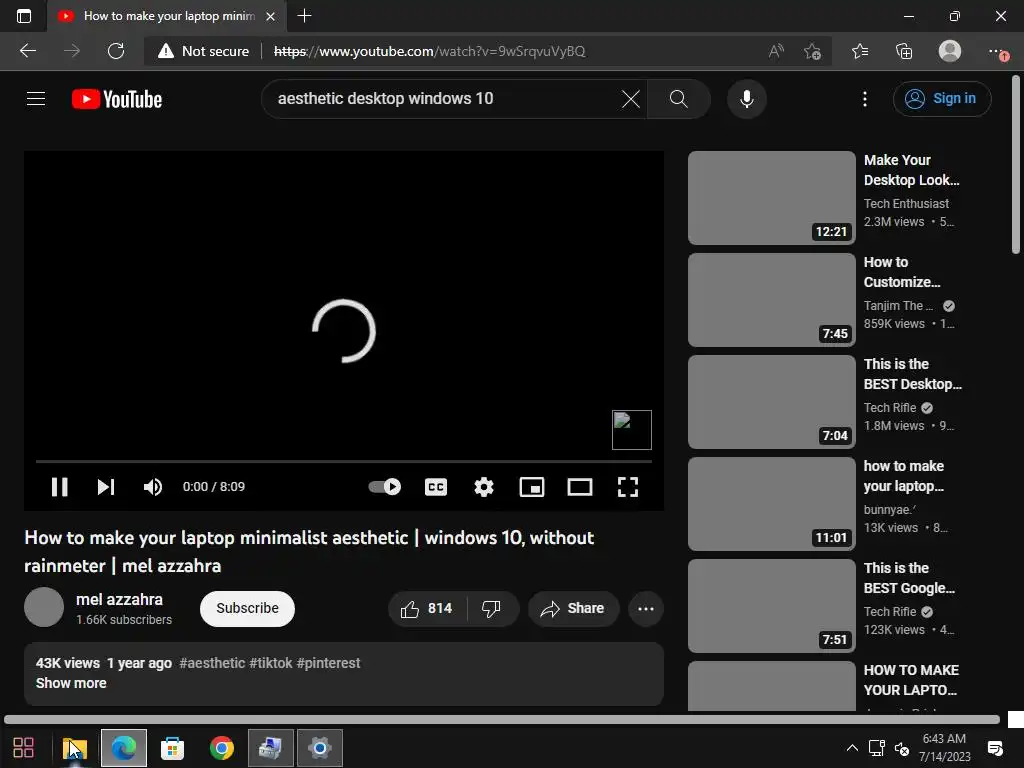The height and width of the screenshot is (768, 1024).
Task: Open the notification center
Action: click(995, 748)
